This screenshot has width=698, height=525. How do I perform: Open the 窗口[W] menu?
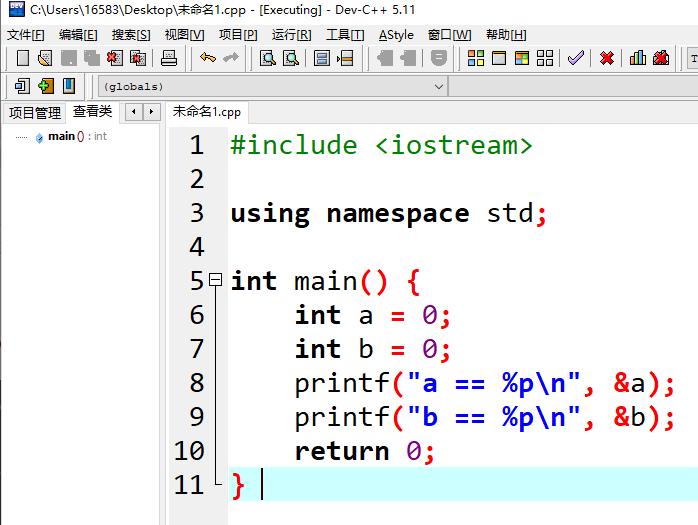click(450, 35)
